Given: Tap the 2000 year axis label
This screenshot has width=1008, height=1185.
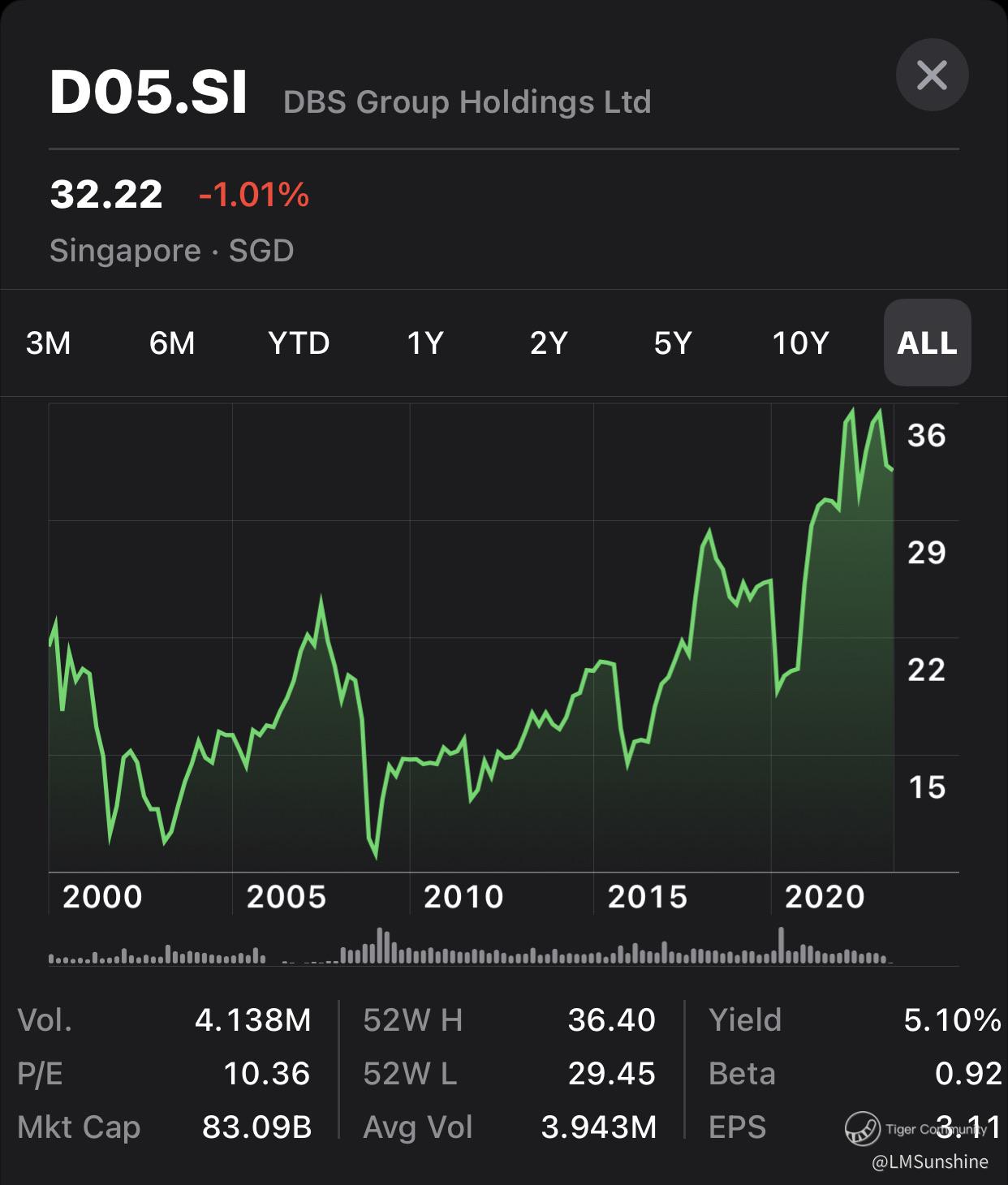Looking at the screenshot, I should [x=102, y=897].
